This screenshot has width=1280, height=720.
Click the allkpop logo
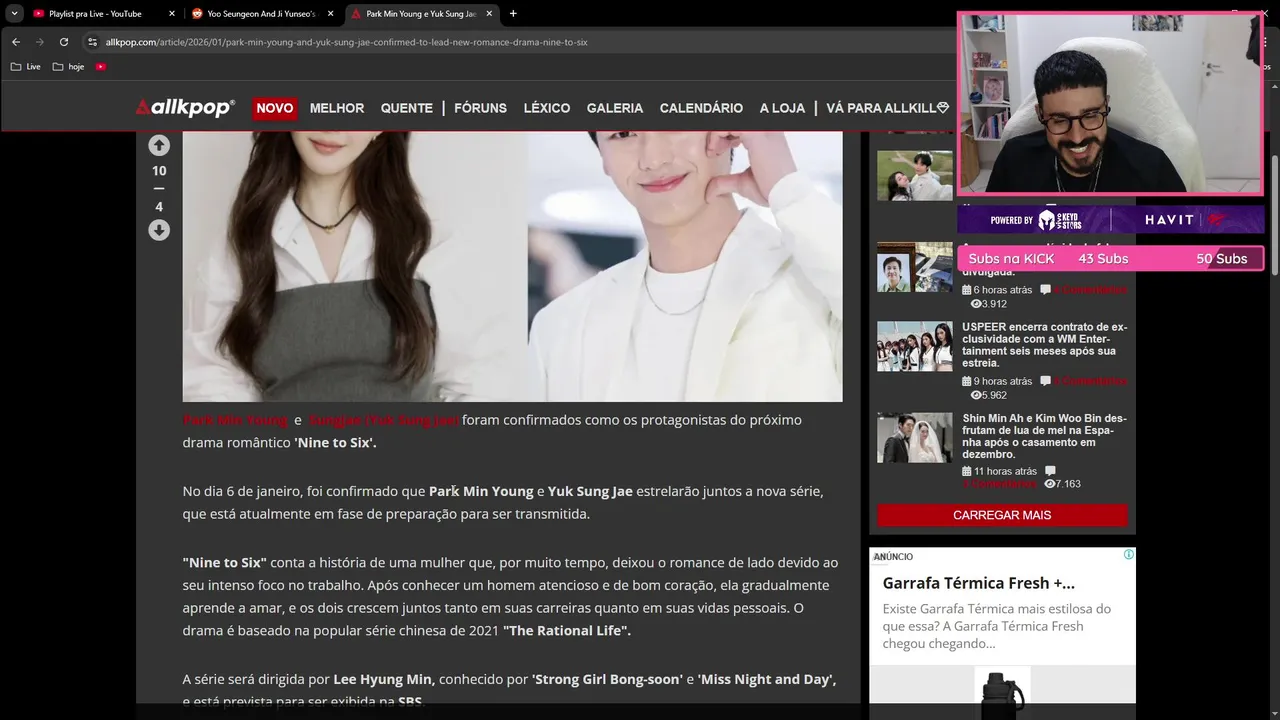point(185,108)
